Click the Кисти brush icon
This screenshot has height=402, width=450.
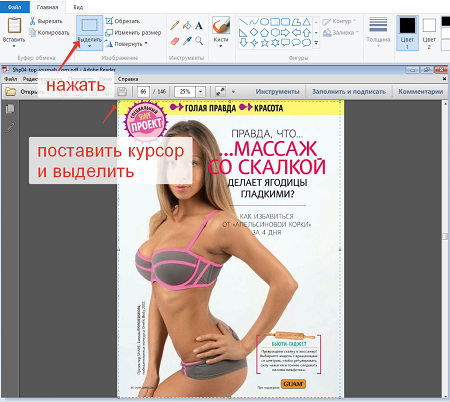point(221,25)
